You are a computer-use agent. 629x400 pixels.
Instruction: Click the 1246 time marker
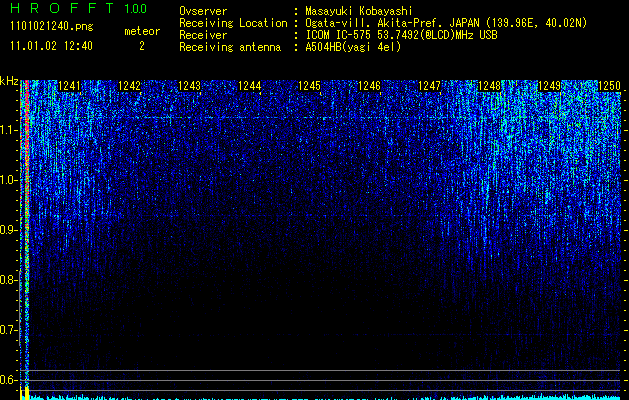coord(369,86)
